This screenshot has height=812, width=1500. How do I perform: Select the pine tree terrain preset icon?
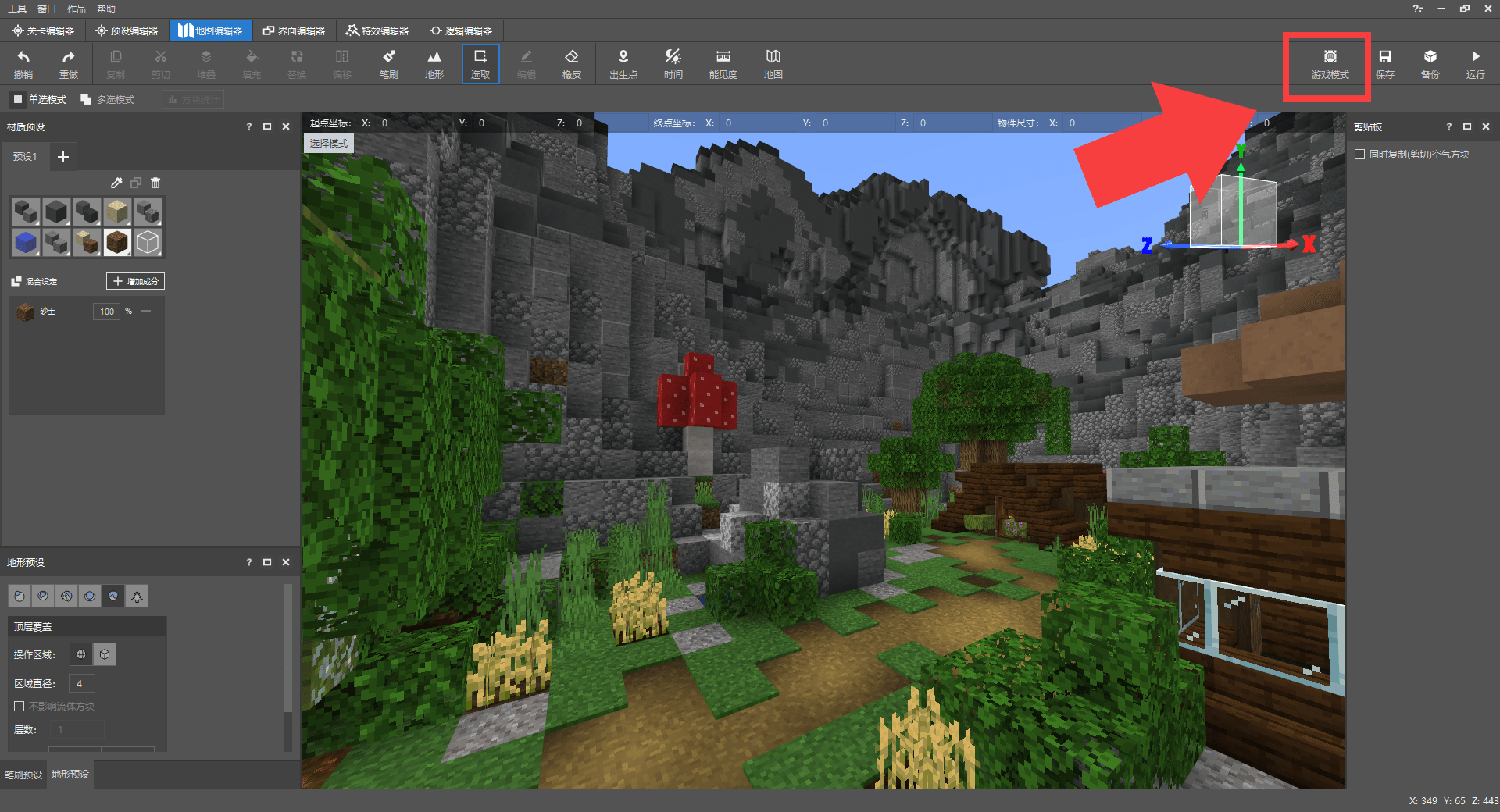coord(137,597)
